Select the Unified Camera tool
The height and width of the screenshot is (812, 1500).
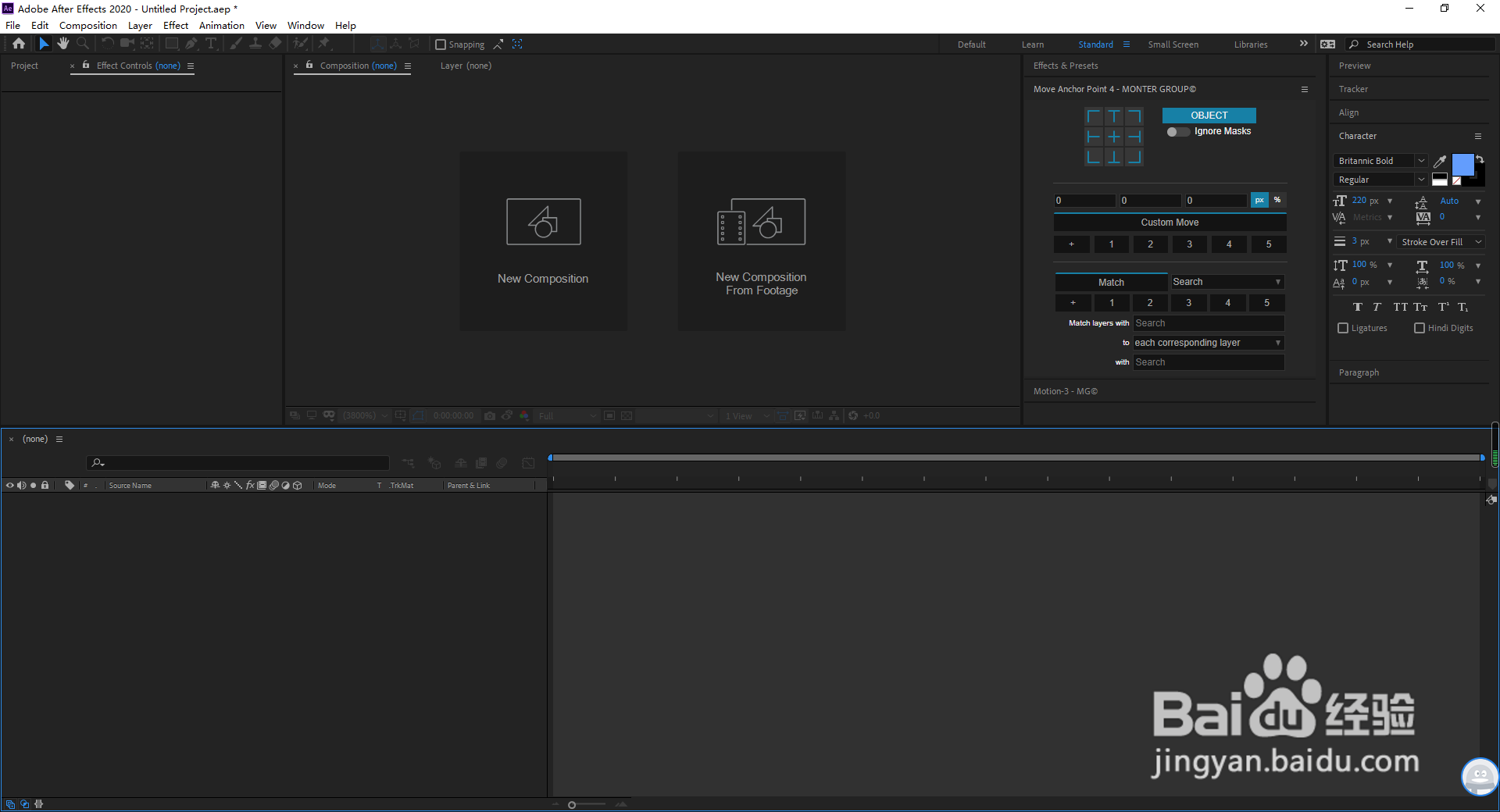pos(127,44)
